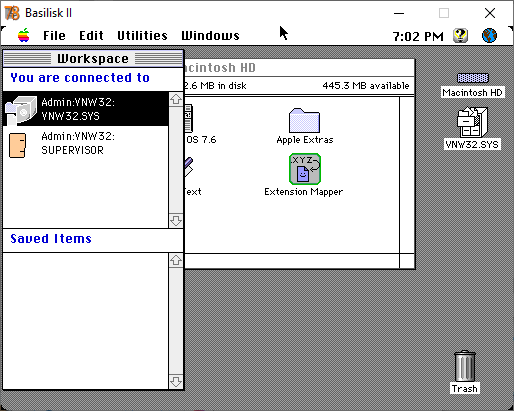514x411 pixels.
Task: Open the Windows menu
Action: 210,35
